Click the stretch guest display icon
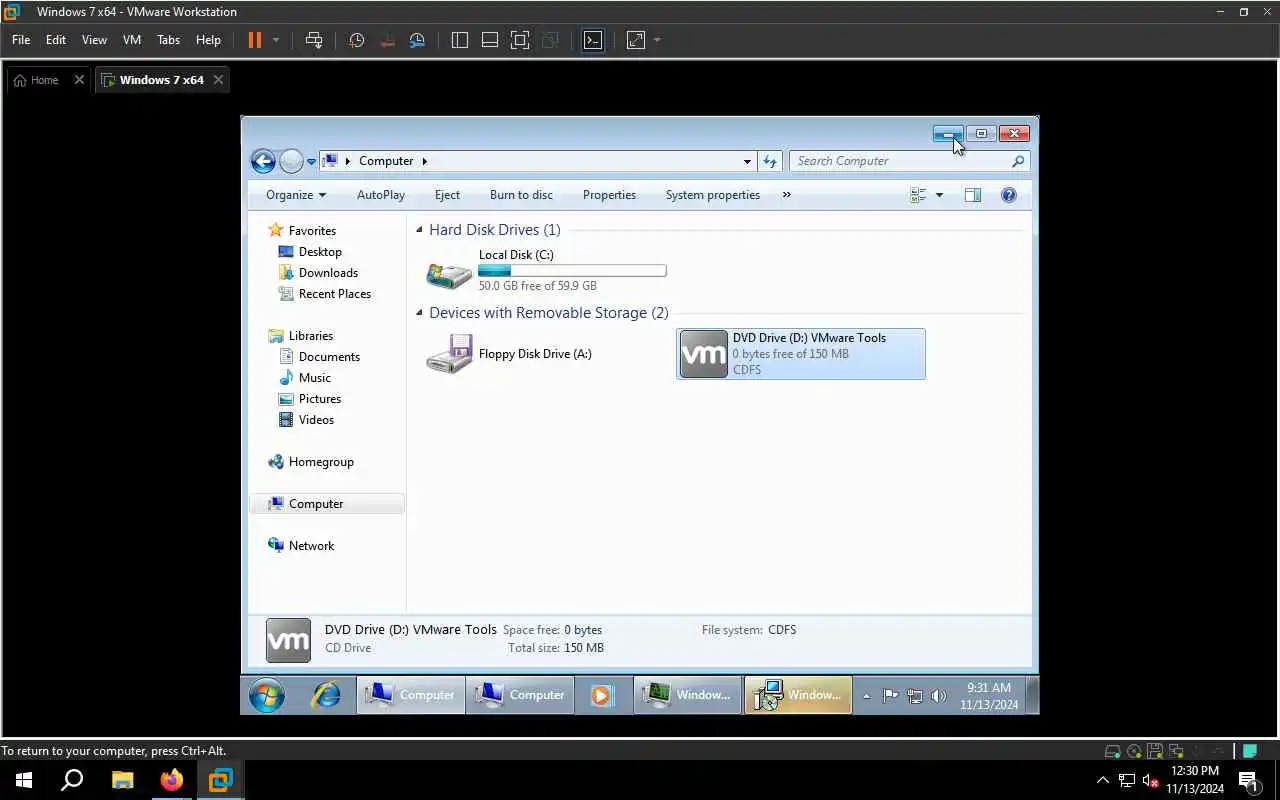 pyautogui.click(x=636, y=40)
